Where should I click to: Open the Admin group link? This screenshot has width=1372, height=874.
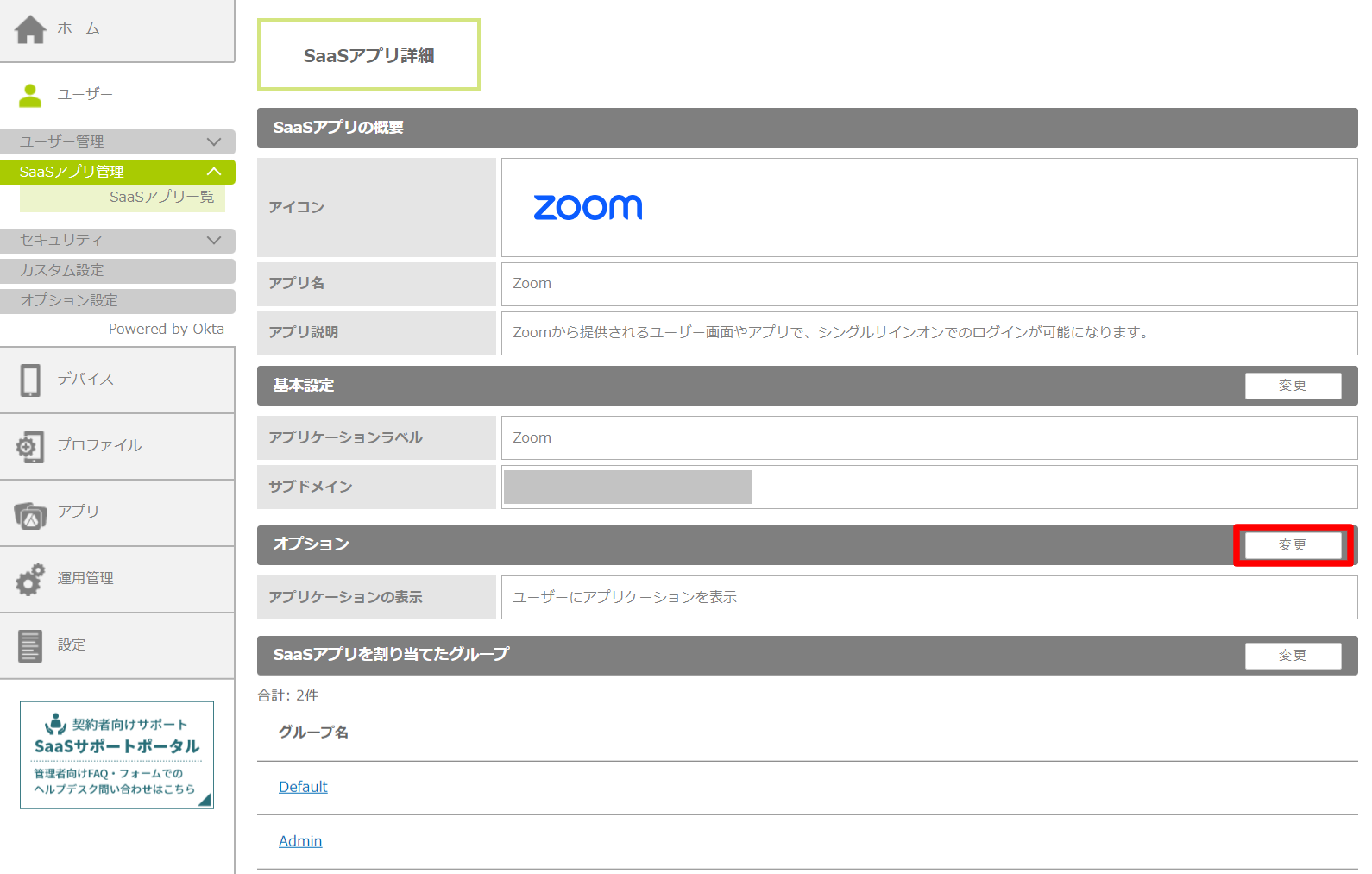pos(300,841)
